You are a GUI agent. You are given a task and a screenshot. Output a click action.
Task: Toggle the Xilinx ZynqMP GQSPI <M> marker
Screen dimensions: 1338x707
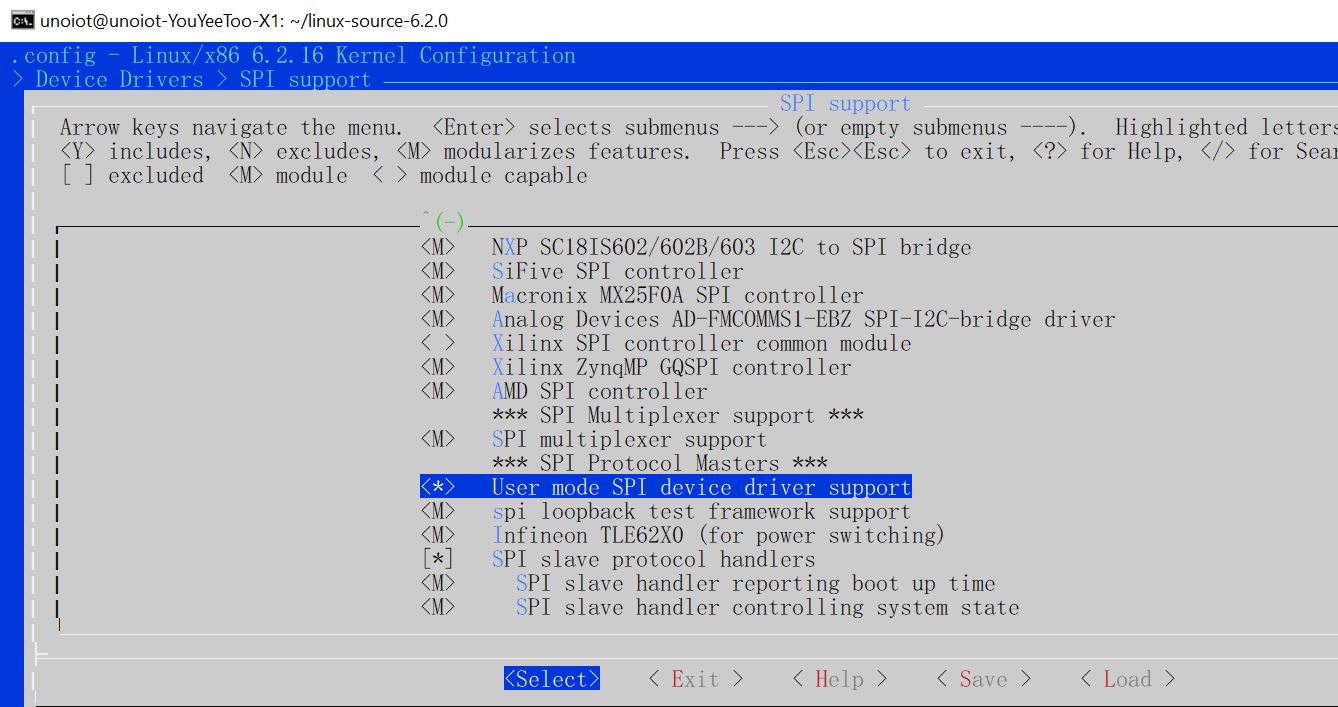tap(438, 367)
